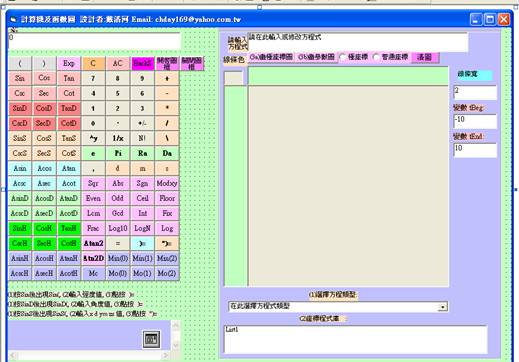Click the Exp button

[x=69, y=63]
